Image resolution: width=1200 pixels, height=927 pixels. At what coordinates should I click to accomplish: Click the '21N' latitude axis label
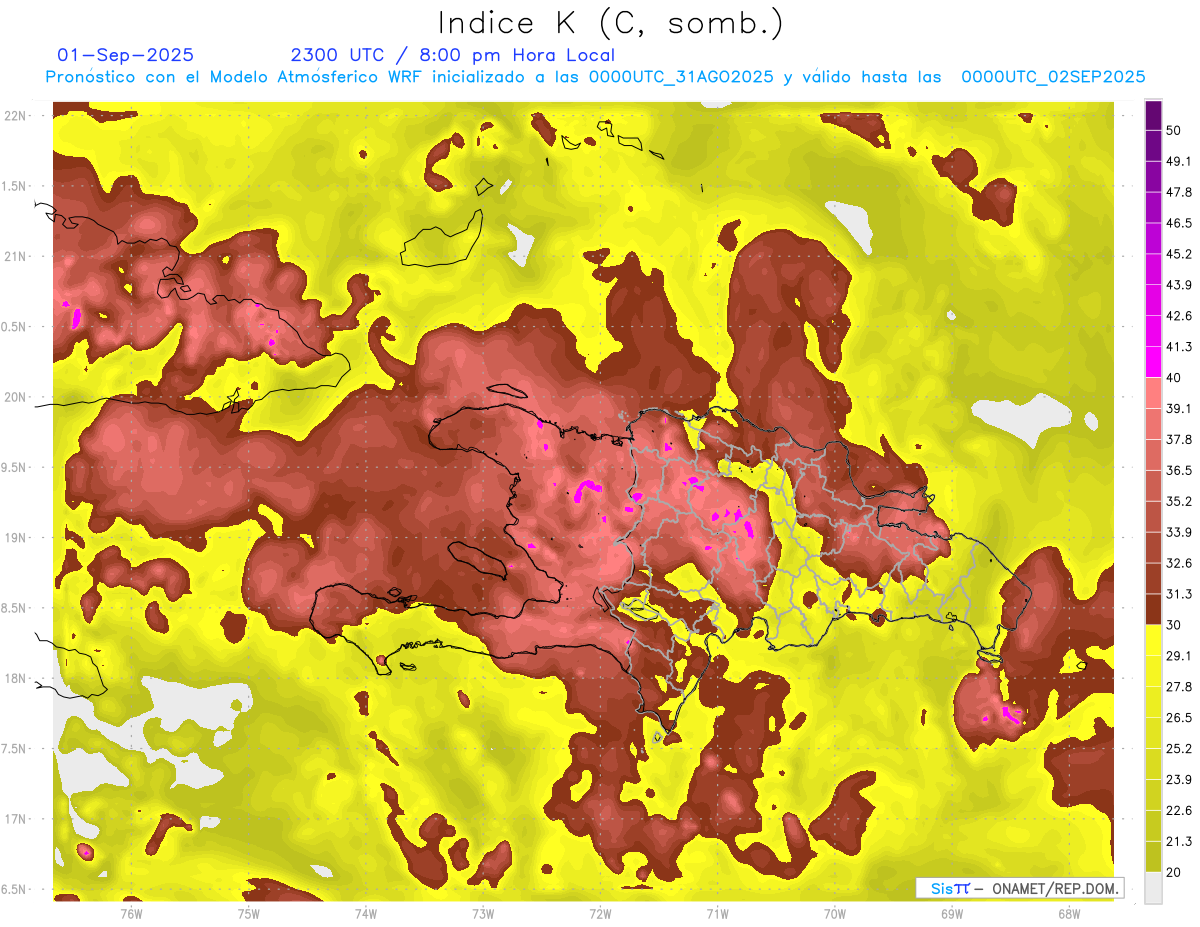pyautogui.click(x=14, y=256)
